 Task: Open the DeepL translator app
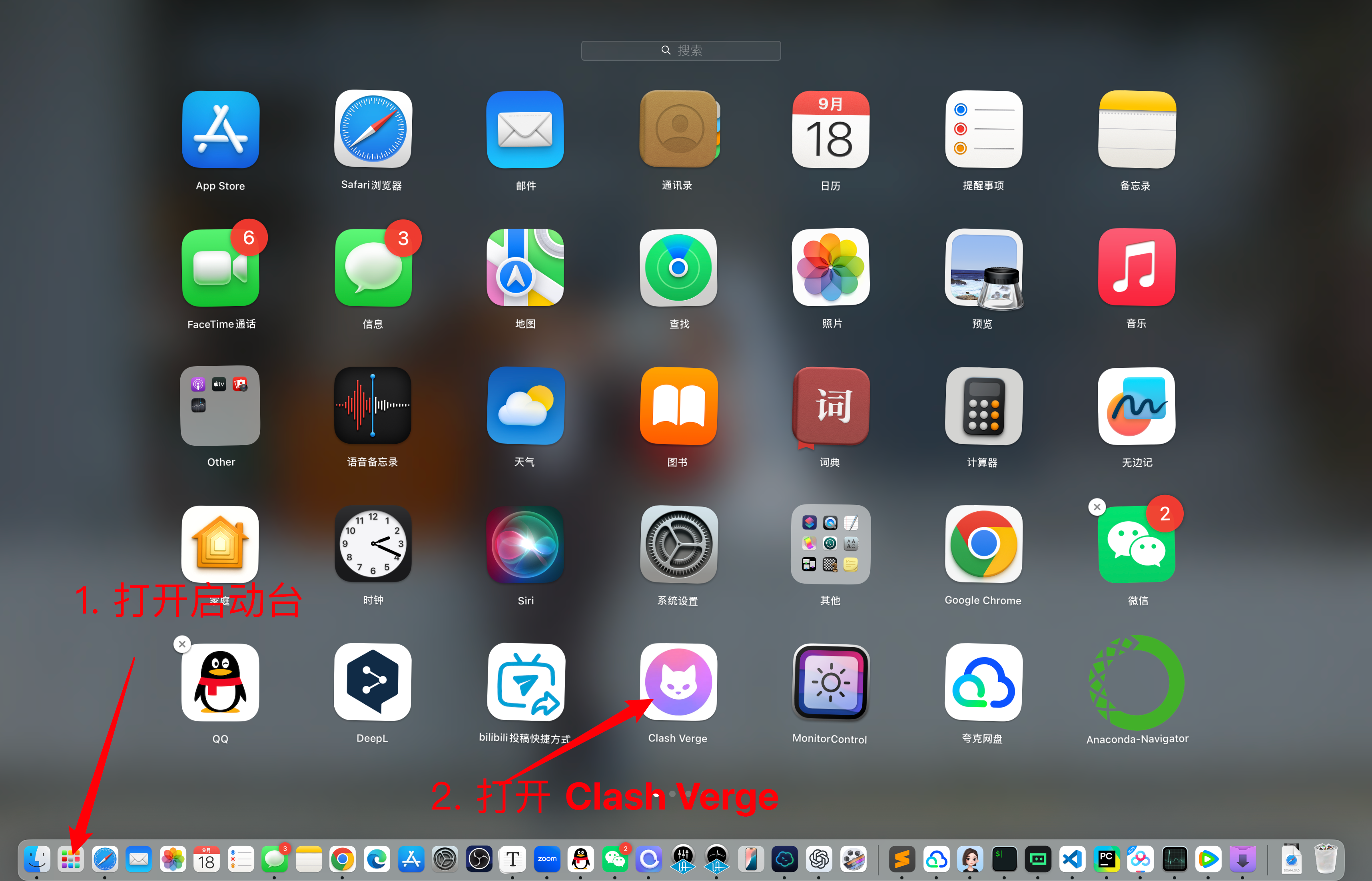(x=373, y=682)
